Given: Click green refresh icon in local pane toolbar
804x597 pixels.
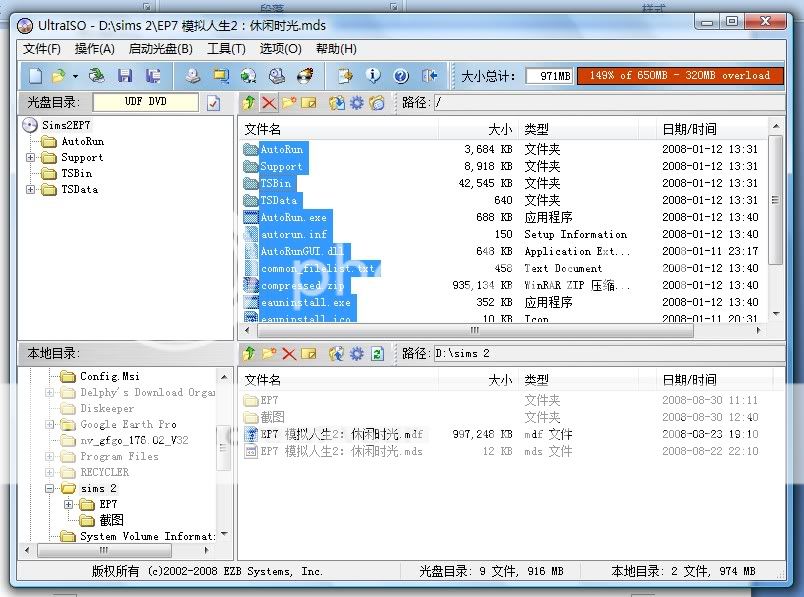Looking at the screenshot, I should (377, 353).
